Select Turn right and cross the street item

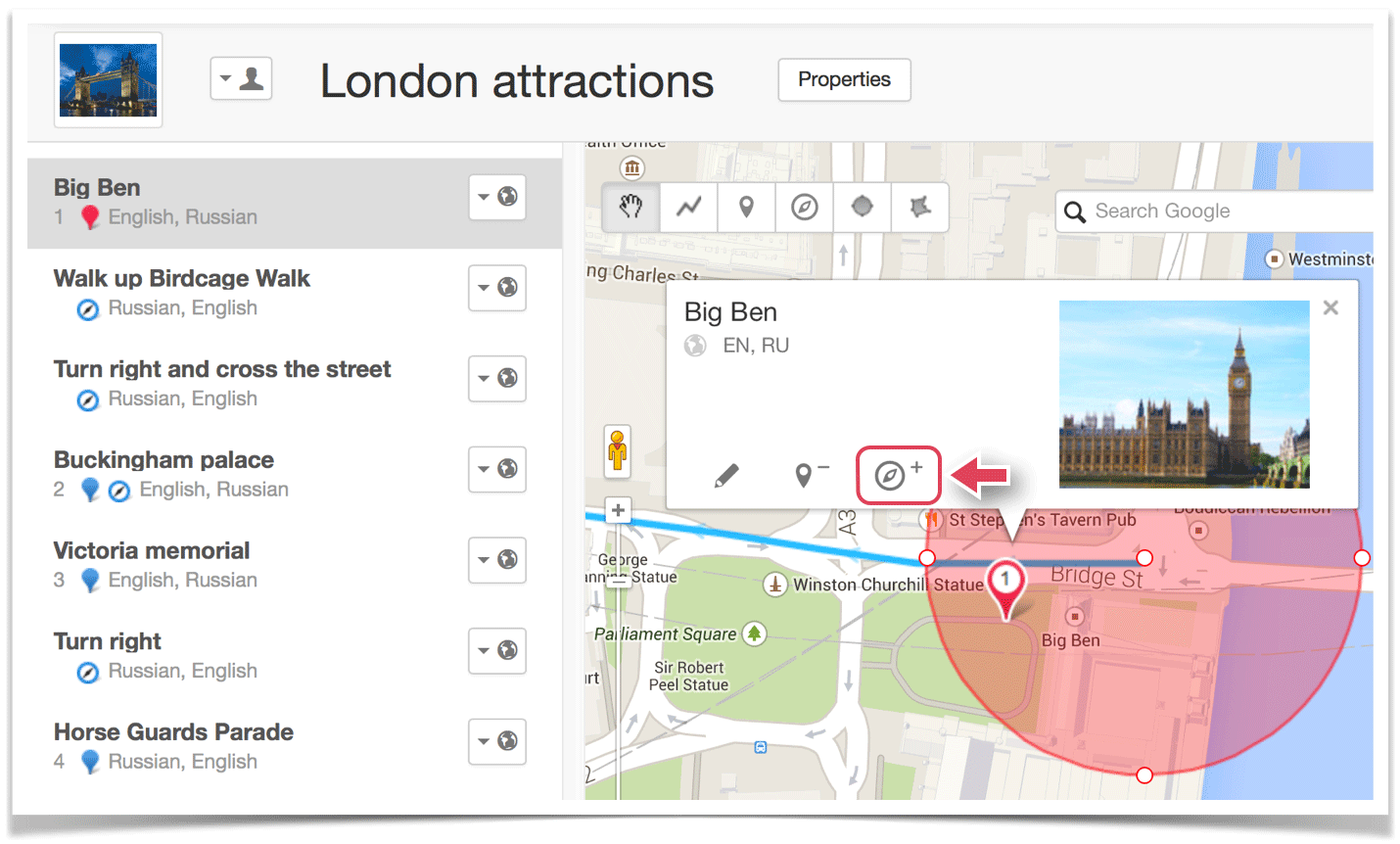tap(295, 385)
